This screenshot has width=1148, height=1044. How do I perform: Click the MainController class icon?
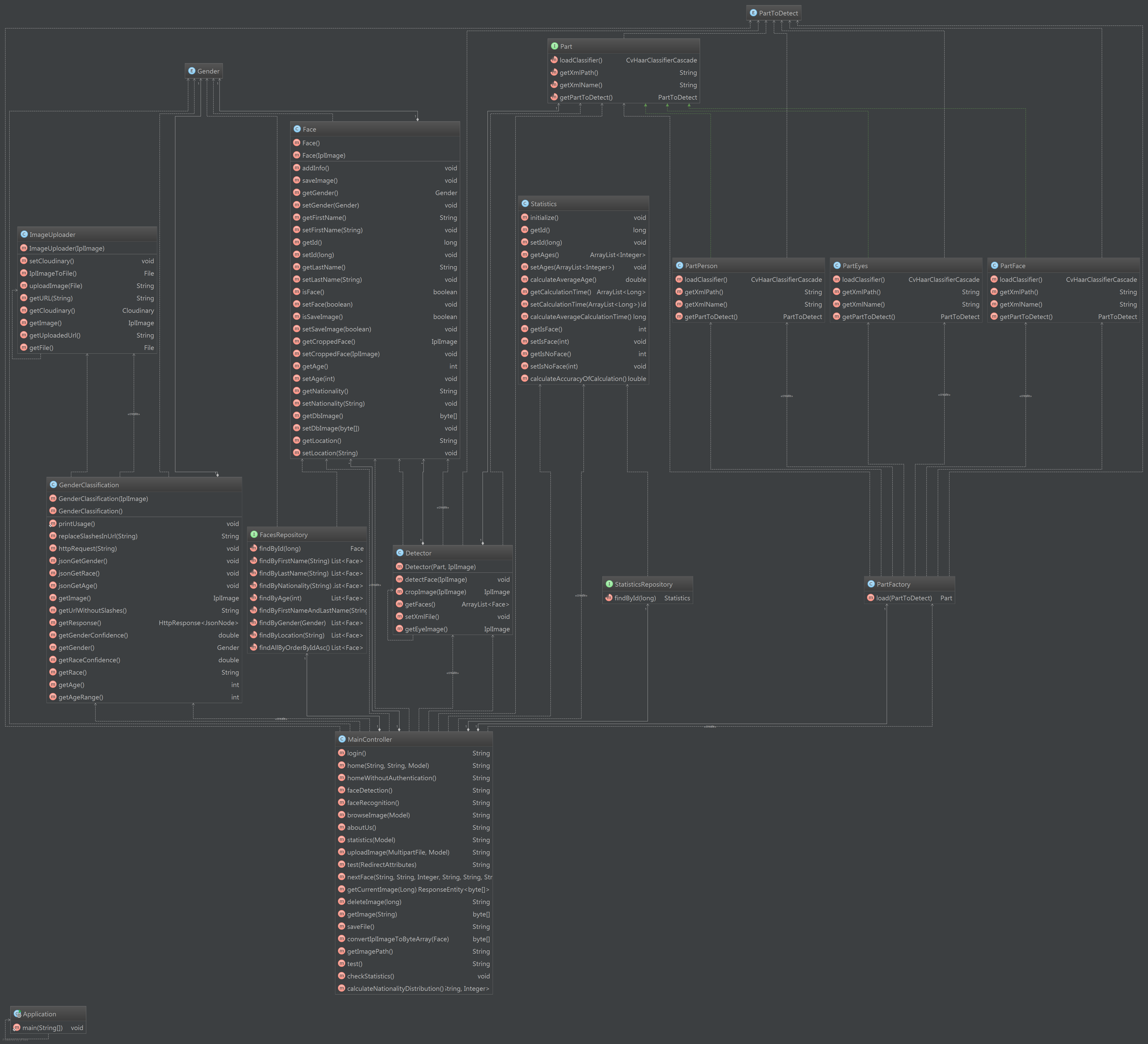click(342, 739)
